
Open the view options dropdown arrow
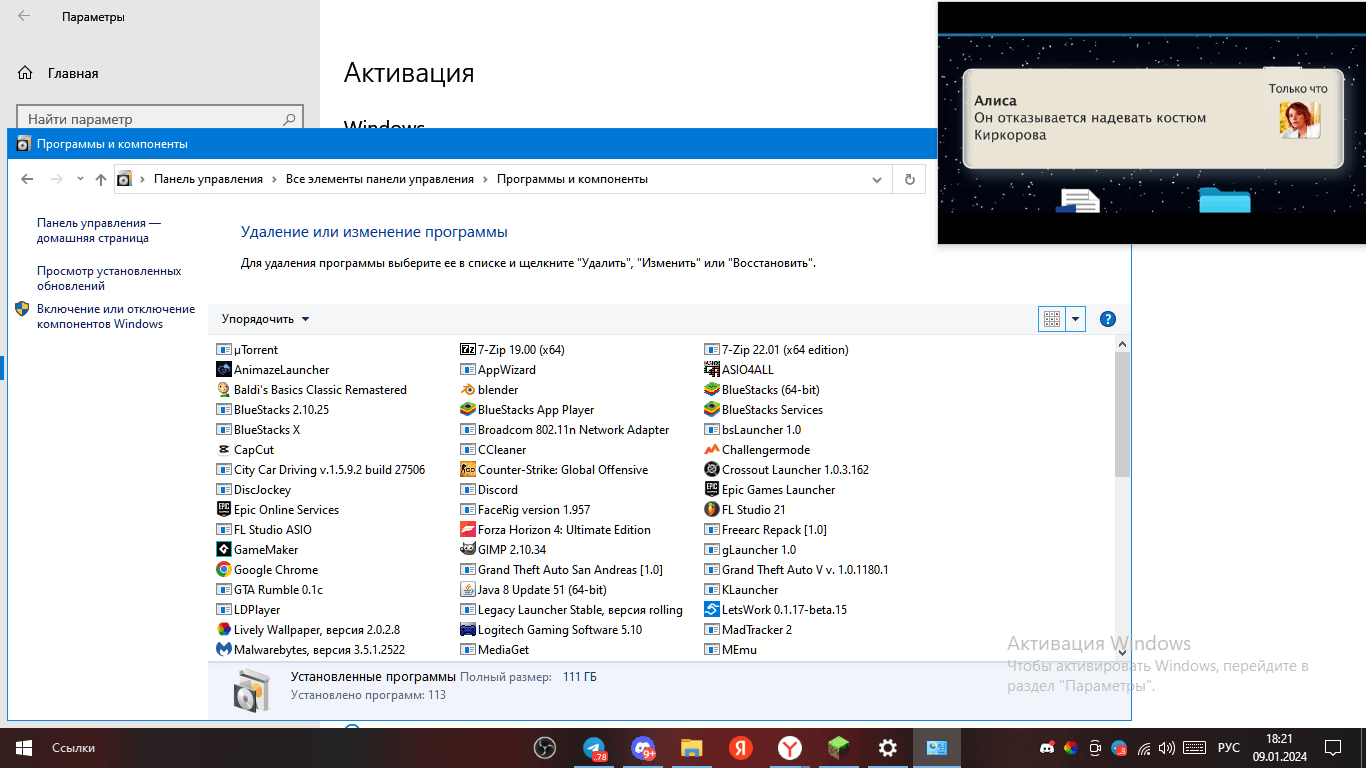[1076, 319]
